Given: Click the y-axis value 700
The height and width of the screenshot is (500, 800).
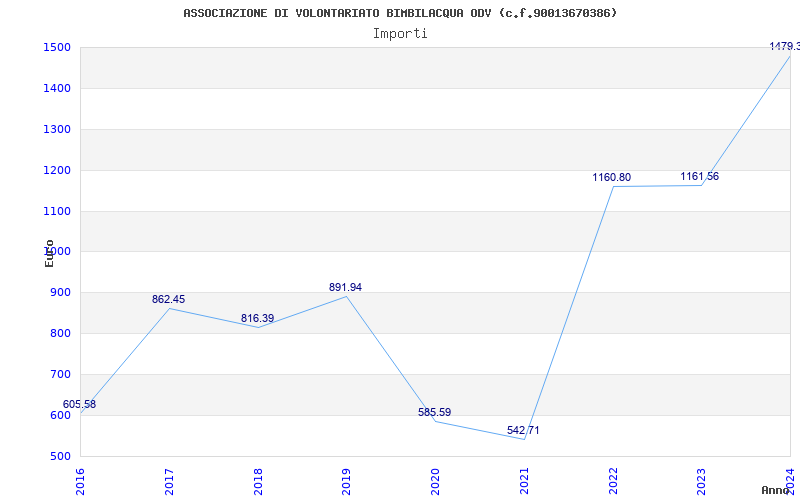Looking at the screenshot, I should click(x=61, y=374).
